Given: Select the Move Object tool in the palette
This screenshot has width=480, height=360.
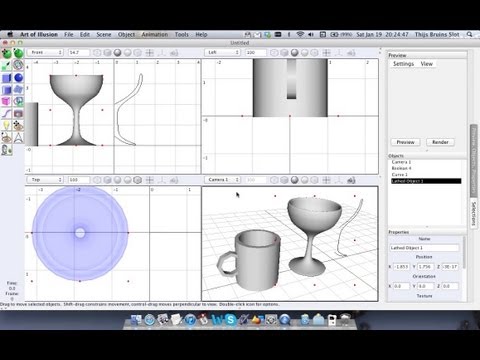Looking at the screenshot, I should (x=6, y=53).
